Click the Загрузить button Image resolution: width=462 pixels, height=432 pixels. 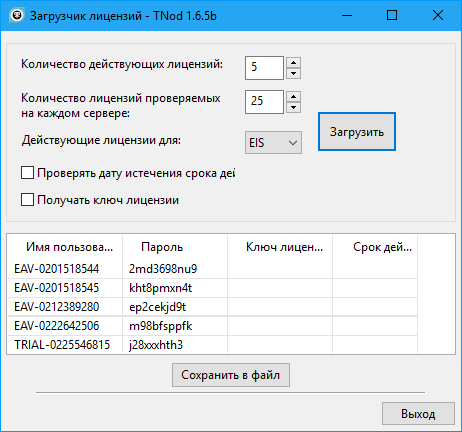pyautogui.click(x=357, y=132)
